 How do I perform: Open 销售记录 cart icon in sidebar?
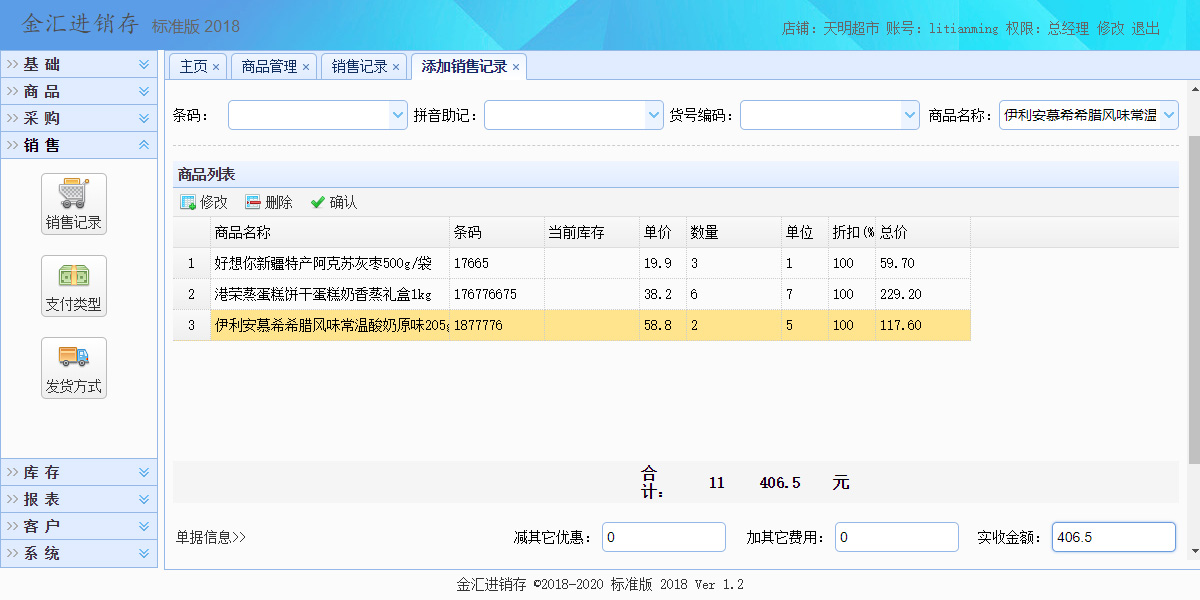[73, 192]
